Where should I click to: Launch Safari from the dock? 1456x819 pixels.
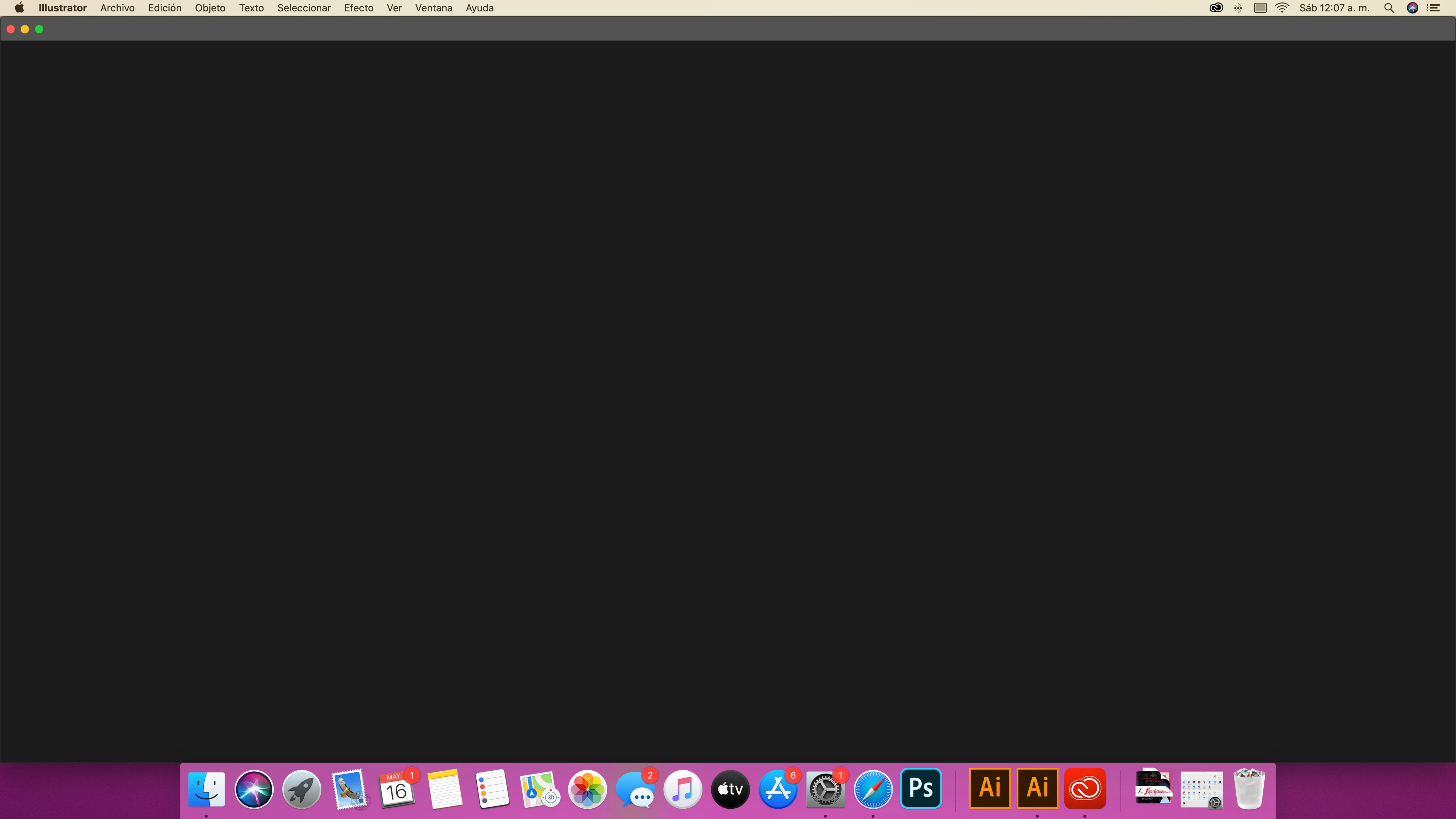click(x=873, y=788)
